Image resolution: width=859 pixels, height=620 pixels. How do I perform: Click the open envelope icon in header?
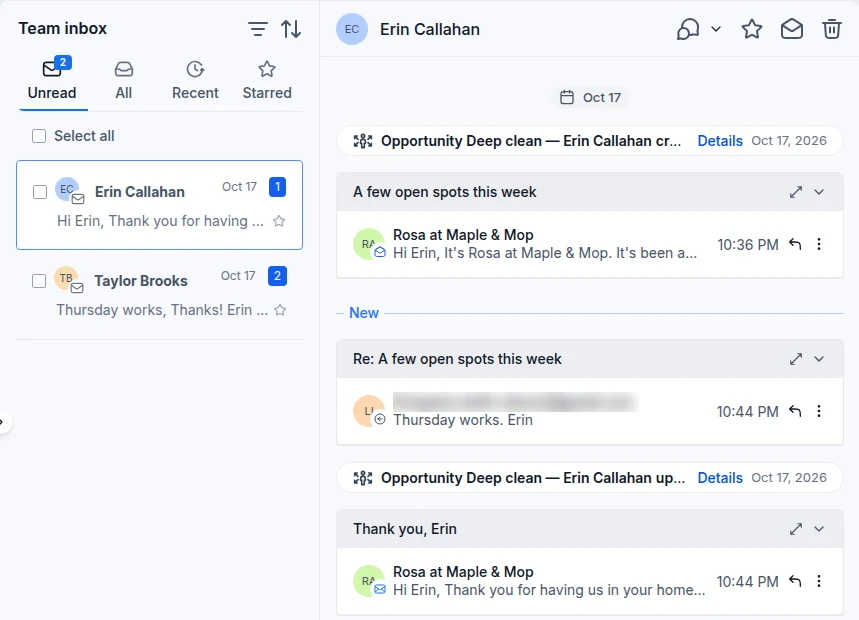click(792, 29)
